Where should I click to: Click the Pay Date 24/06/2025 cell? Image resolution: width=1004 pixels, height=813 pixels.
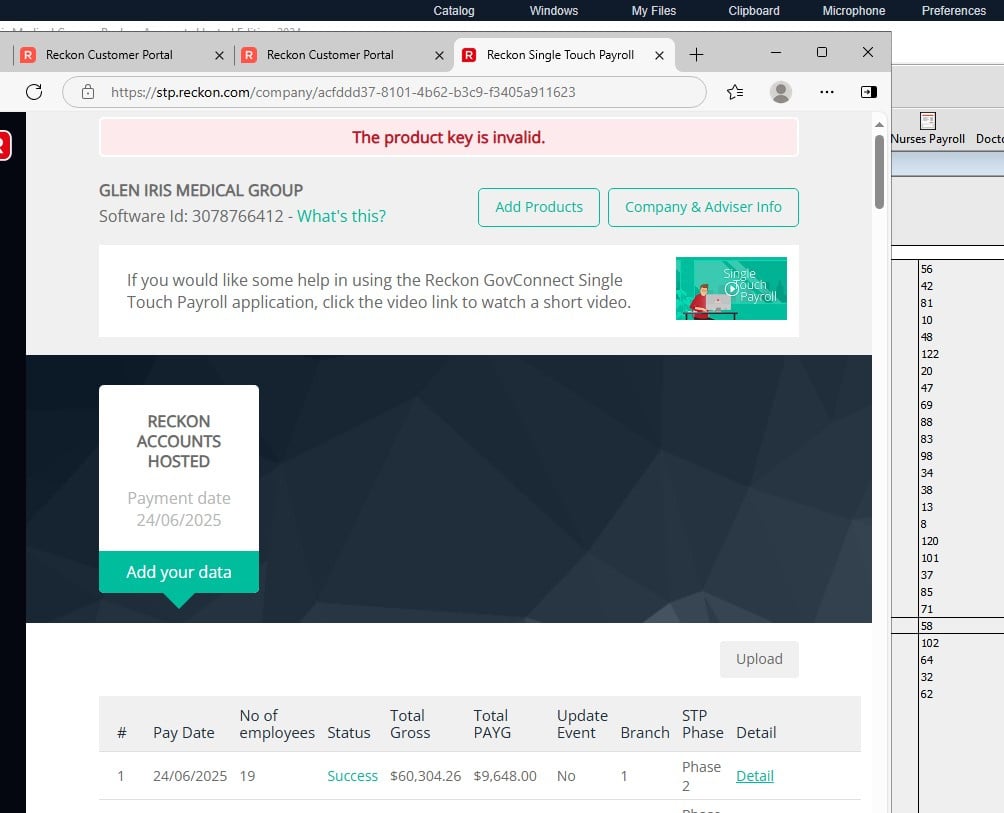tap(190, 776)
